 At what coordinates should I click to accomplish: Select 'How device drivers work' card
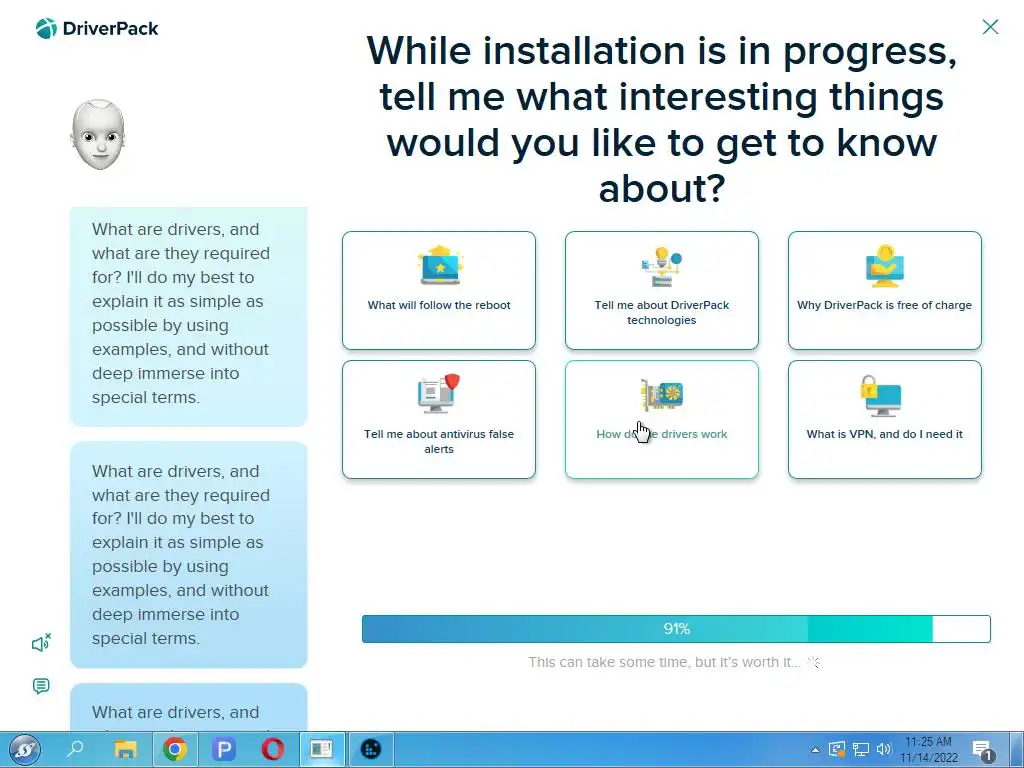(x=662, y=419)
